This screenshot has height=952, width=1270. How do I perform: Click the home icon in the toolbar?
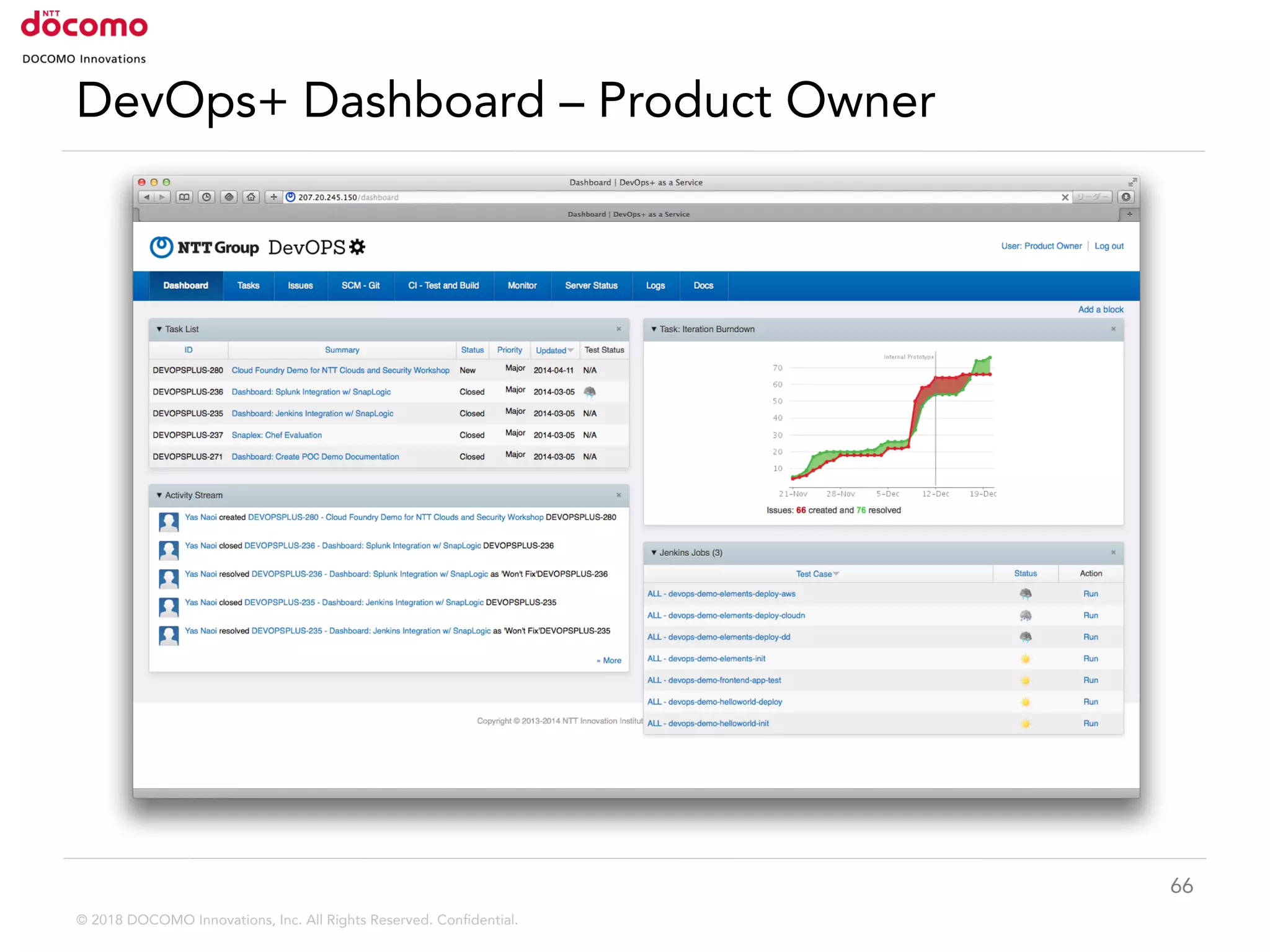(x=251, y=197)
